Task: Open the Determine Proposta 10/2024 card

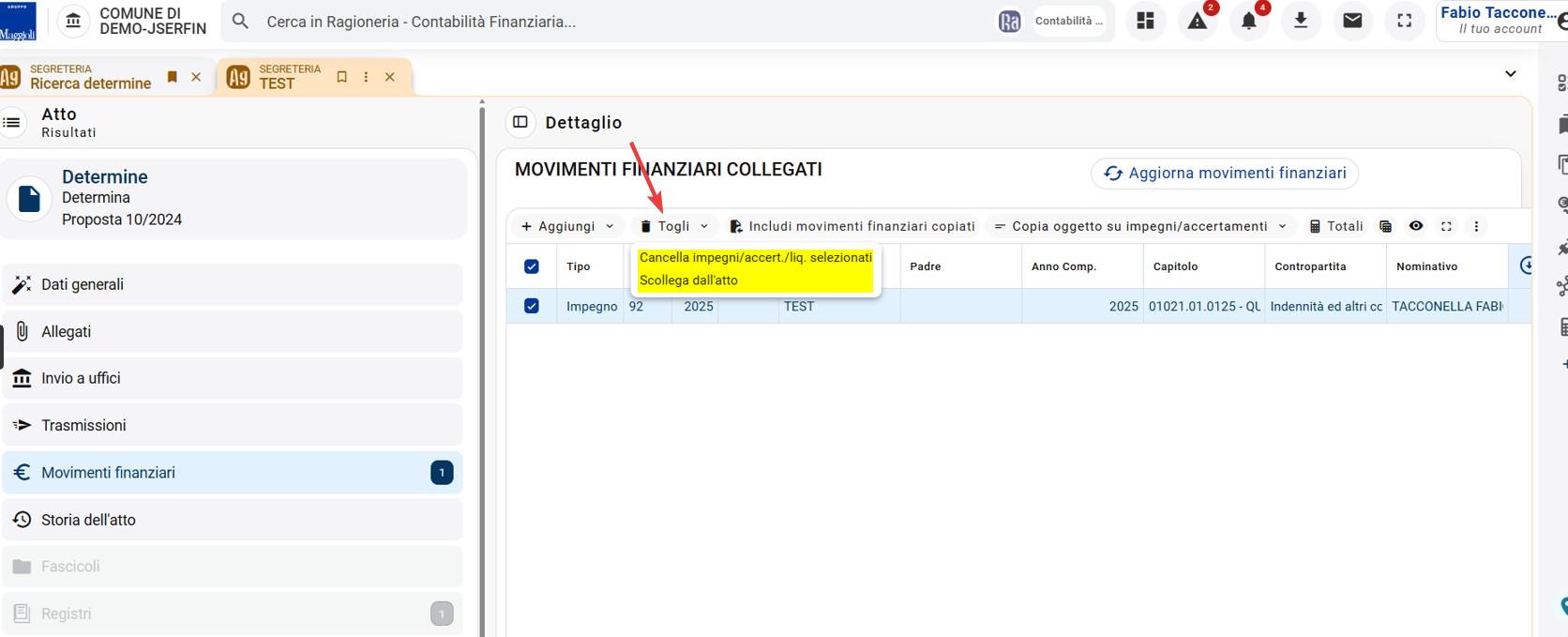Action: (x=234, y=198)
